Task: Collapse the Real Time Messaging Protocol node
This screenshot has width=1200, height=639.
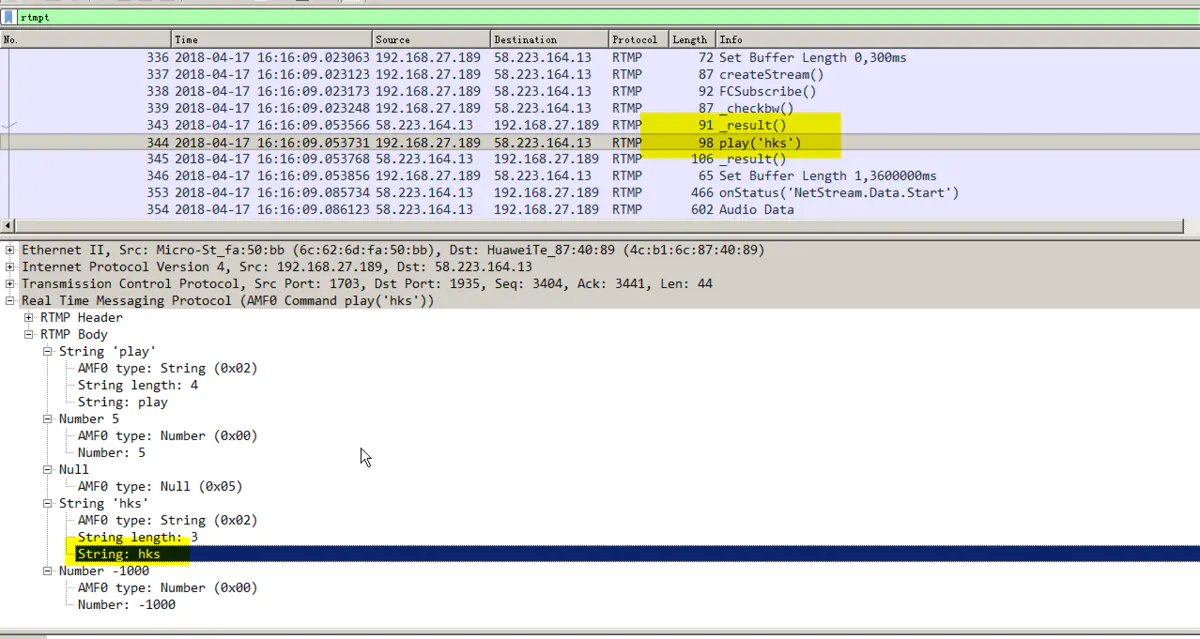Action: coord(11,301)
